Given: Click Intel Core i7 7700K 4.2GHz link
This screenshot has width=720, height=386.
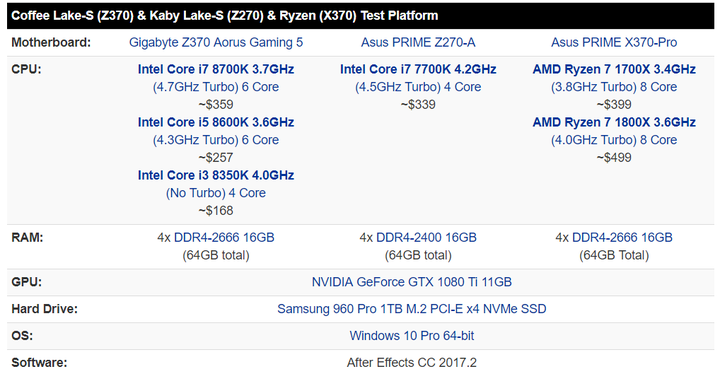Looking at the screenshot, I should click(x=418, y=69).
